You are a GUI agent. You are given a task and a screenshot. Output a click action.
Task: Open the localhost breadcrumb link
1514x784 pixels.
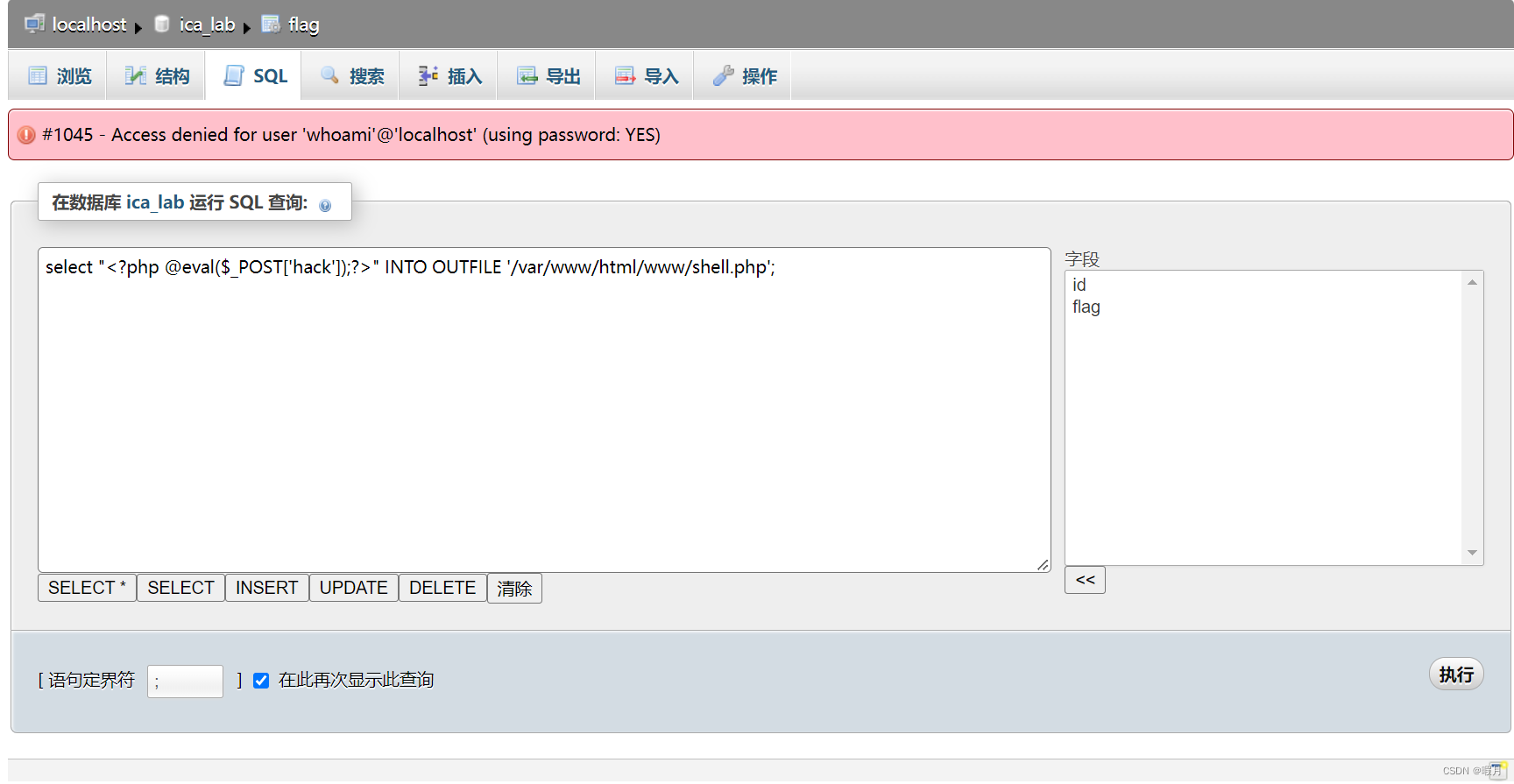88,25
